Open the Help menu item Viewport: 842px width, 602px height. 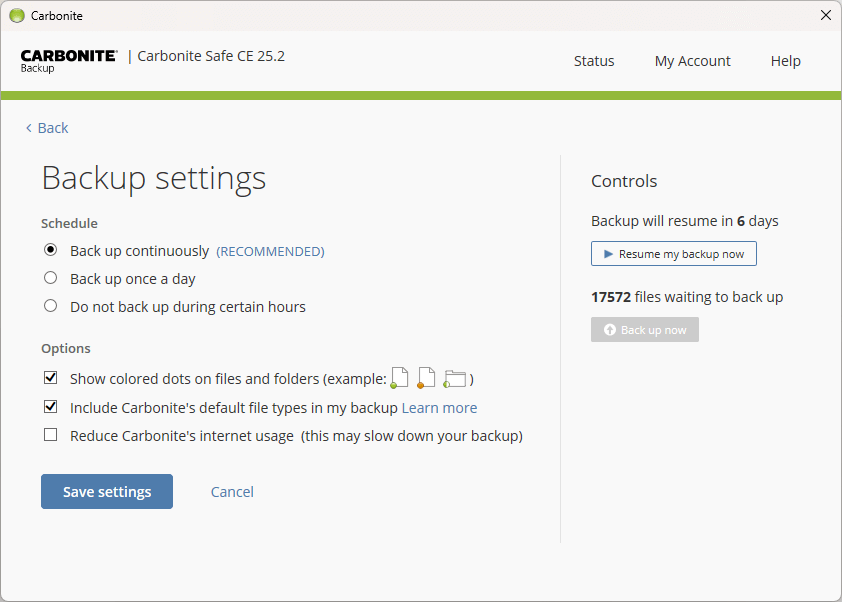point(786,61)
